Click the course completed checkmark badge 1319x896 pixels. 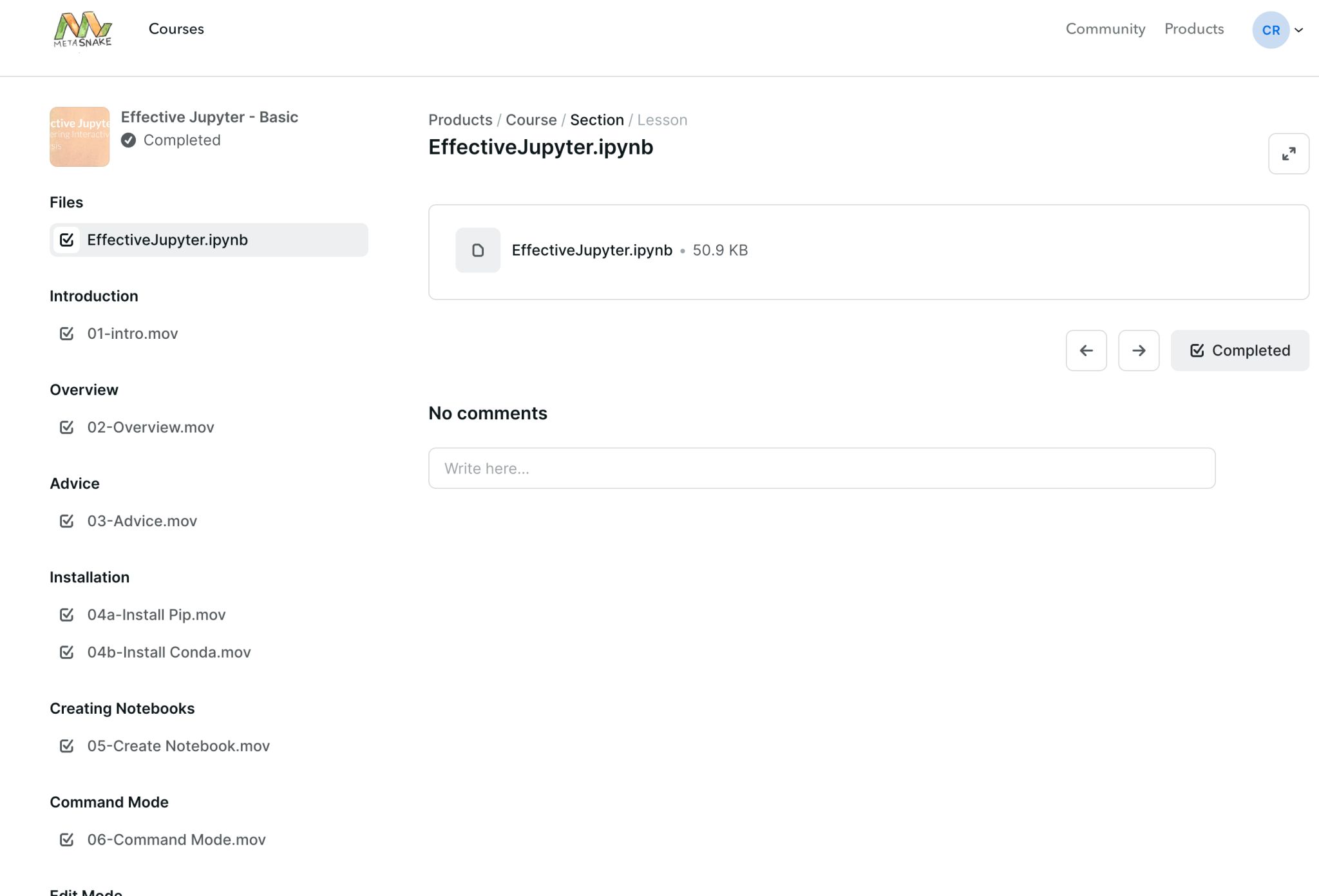(128, 140)
